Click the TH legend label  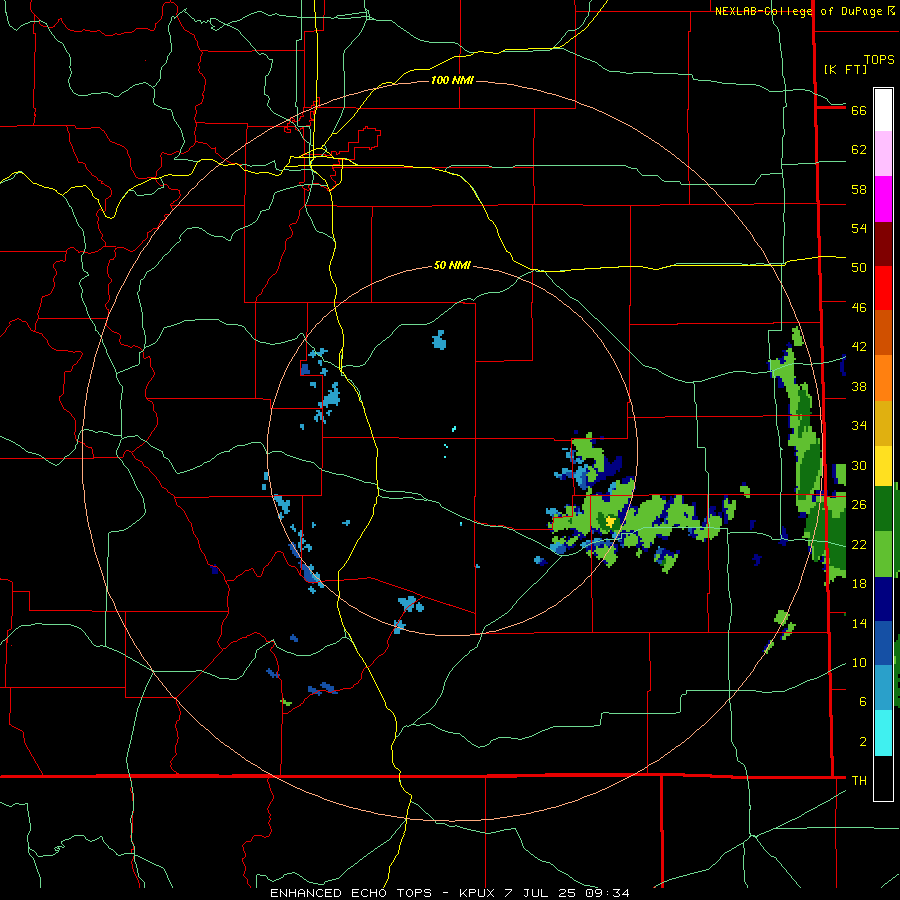(859, 780)
